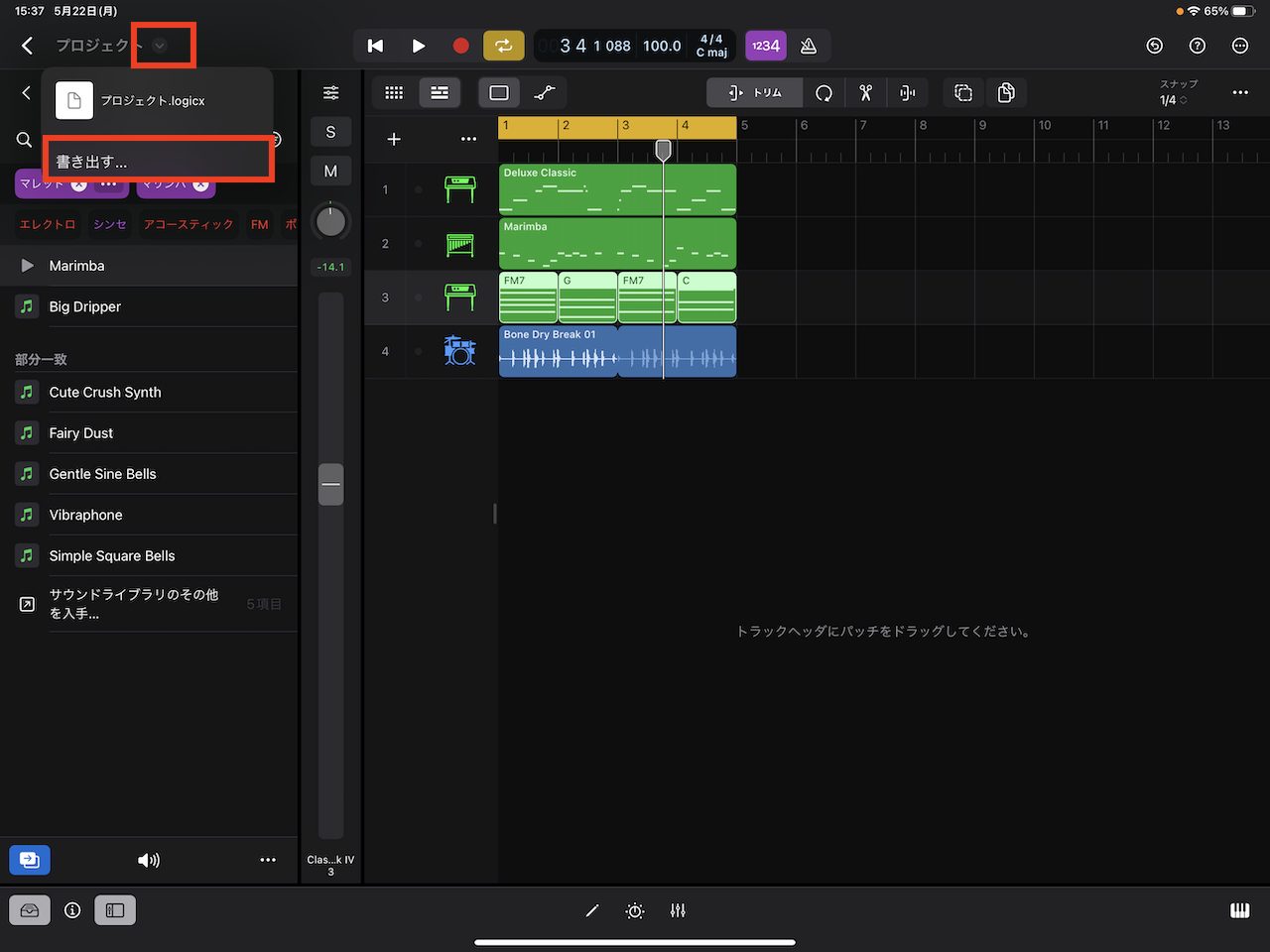Viewport: 1270px width, 952px height.
Task: Preview the Marimba patch play icon
Action: 27,266
